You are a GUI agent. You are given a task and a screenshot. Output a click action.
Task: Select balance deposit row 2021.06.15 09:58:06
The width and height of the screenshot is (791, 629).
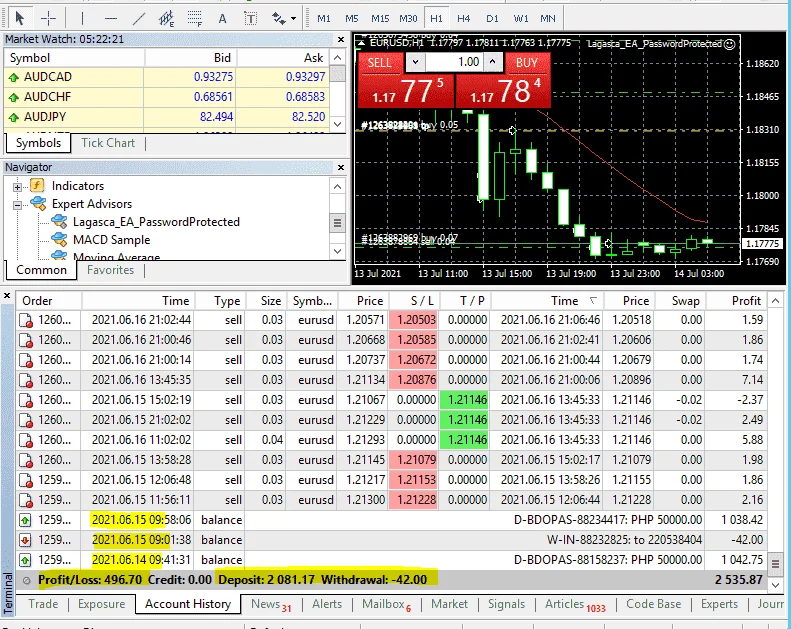coord(391,520)
